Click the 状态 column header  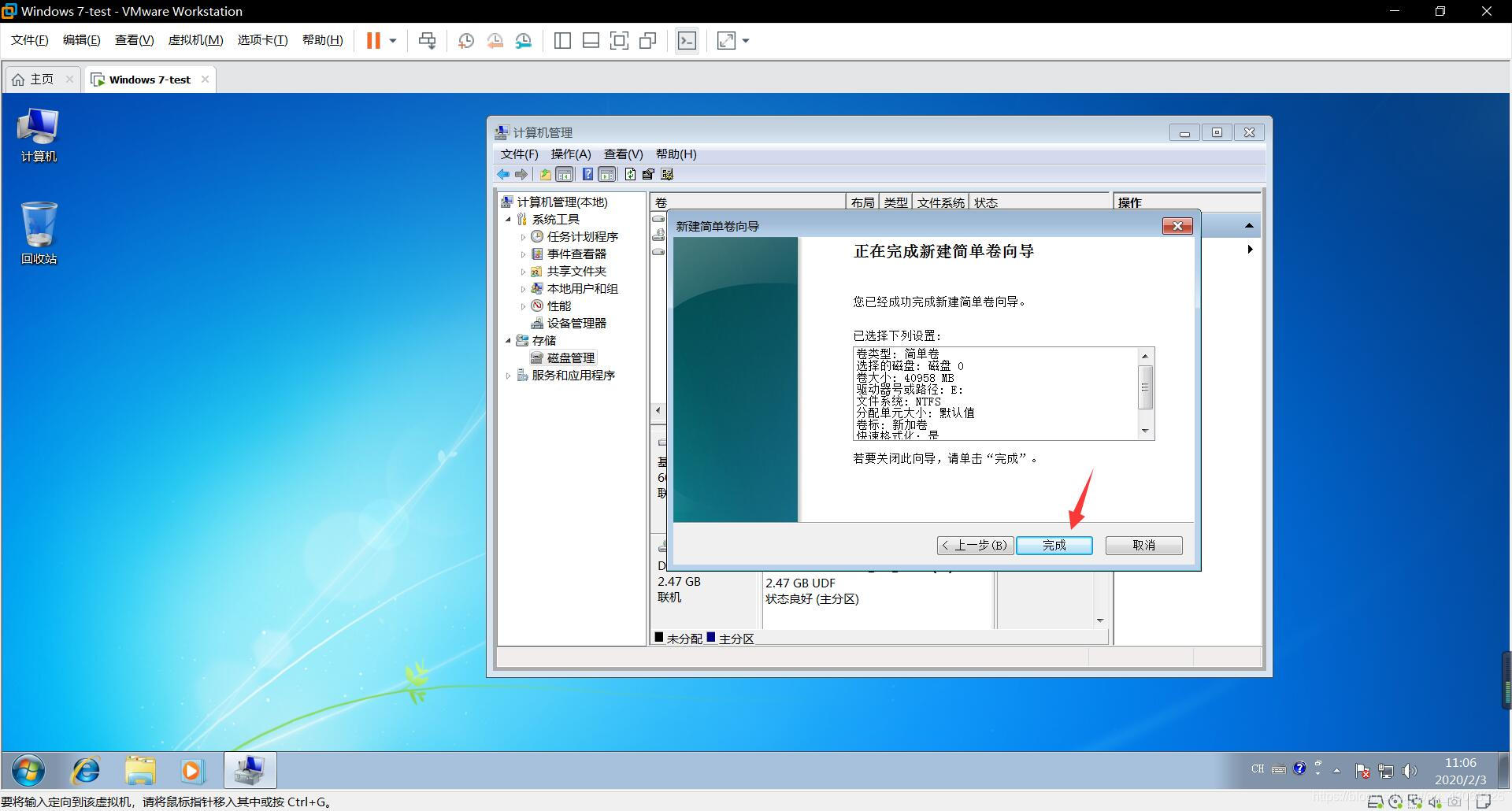(986, 202)
